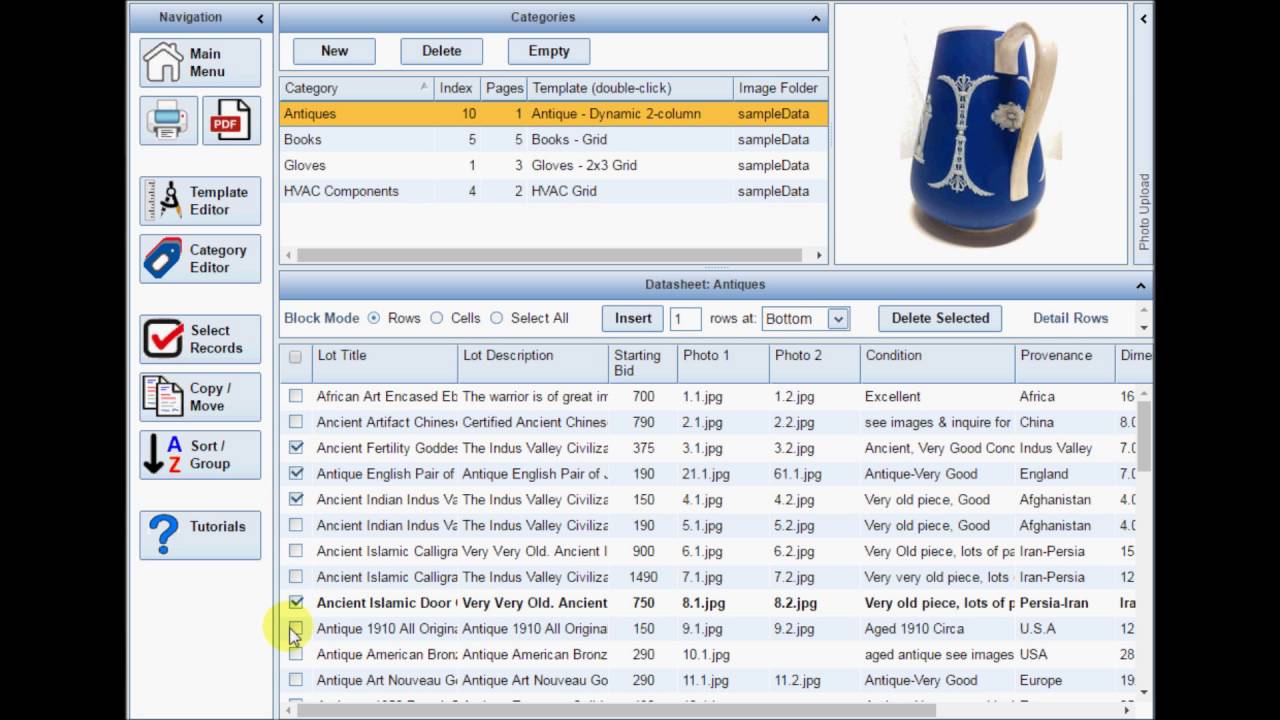This screenshot has width=1280, height=720.
Task: Select Rows block mode radio
Action: 374,318
